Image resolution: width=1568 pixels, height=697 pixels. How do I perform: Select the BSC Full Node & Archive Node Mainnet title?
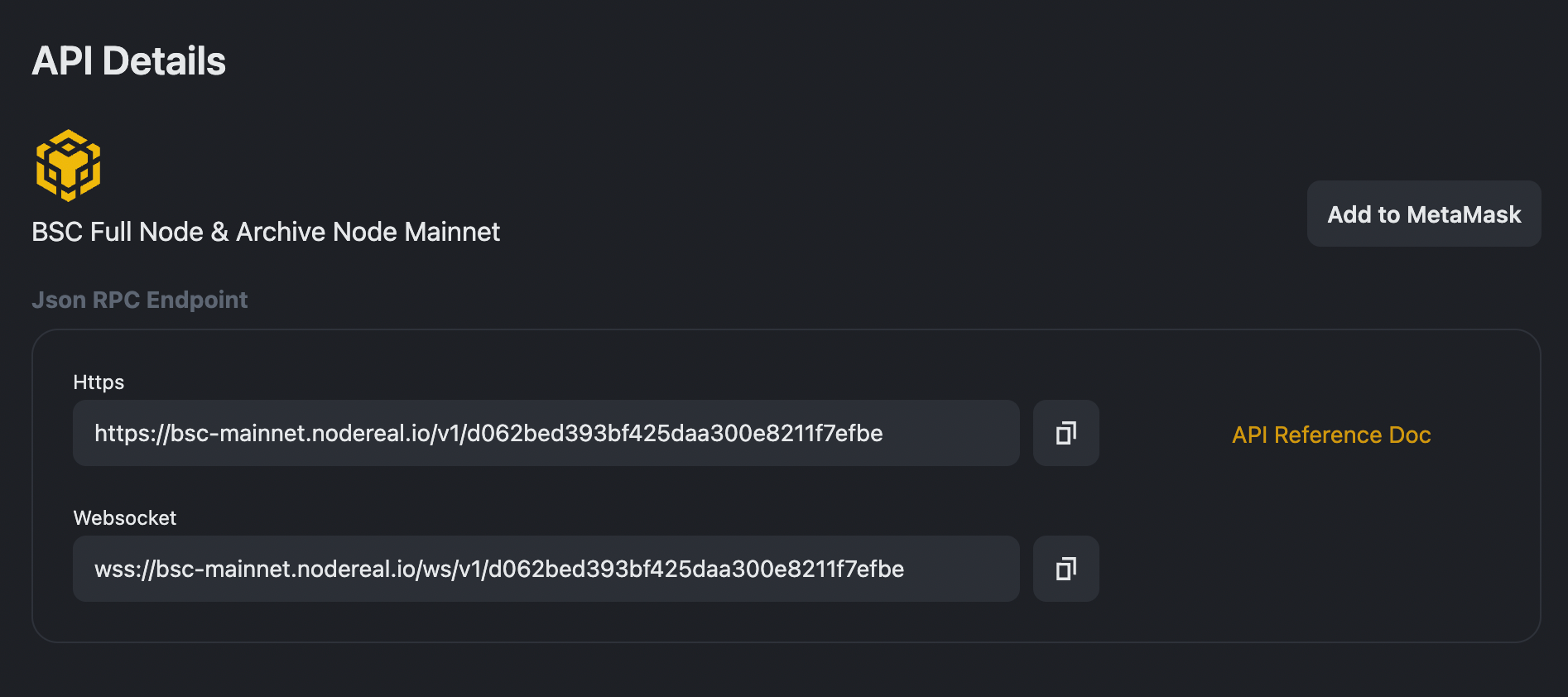(x=265, y=232)
